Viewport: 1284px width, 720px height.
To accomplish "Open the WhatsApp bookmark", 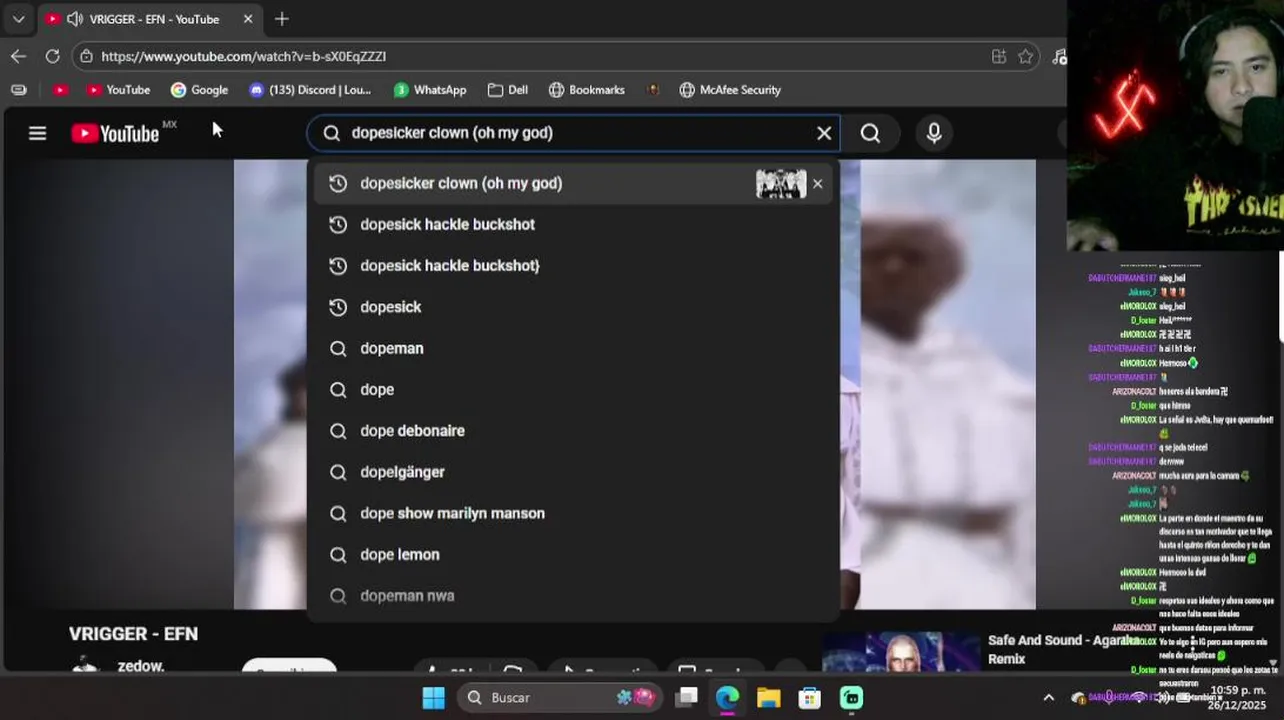I will pos(430,90).
